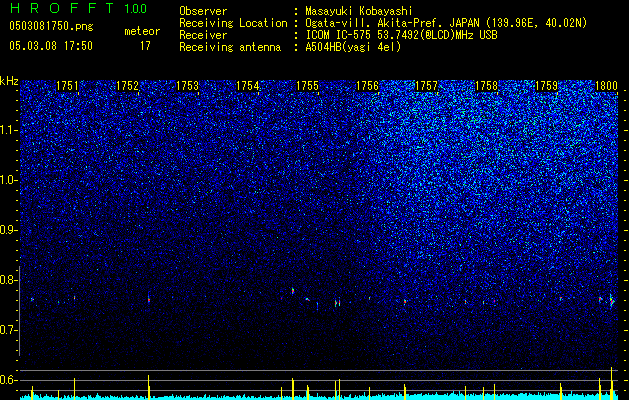The image size is (629, 400).
Task: Click the 0.8 kHz axis label
Action: (x=9, y=280)
